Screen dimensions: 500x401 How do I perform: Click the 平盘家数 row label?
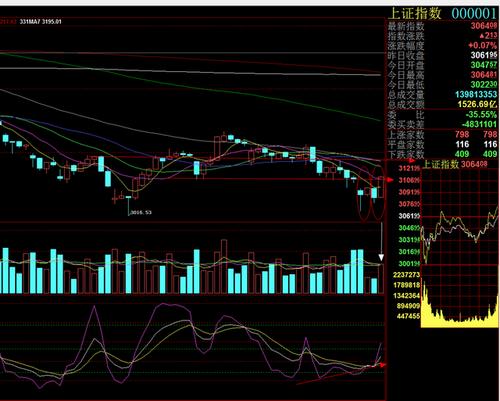[406, 144]
